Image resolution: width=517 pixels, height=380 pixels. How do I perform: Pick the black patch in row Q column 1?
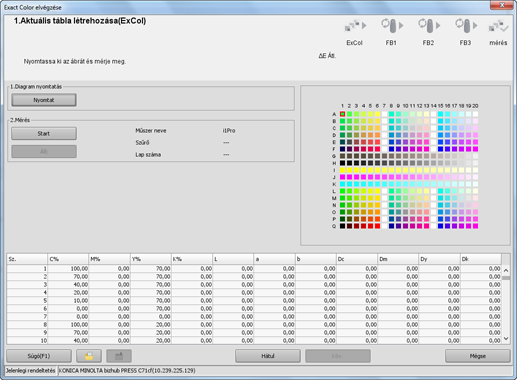[x=342, y=226]
